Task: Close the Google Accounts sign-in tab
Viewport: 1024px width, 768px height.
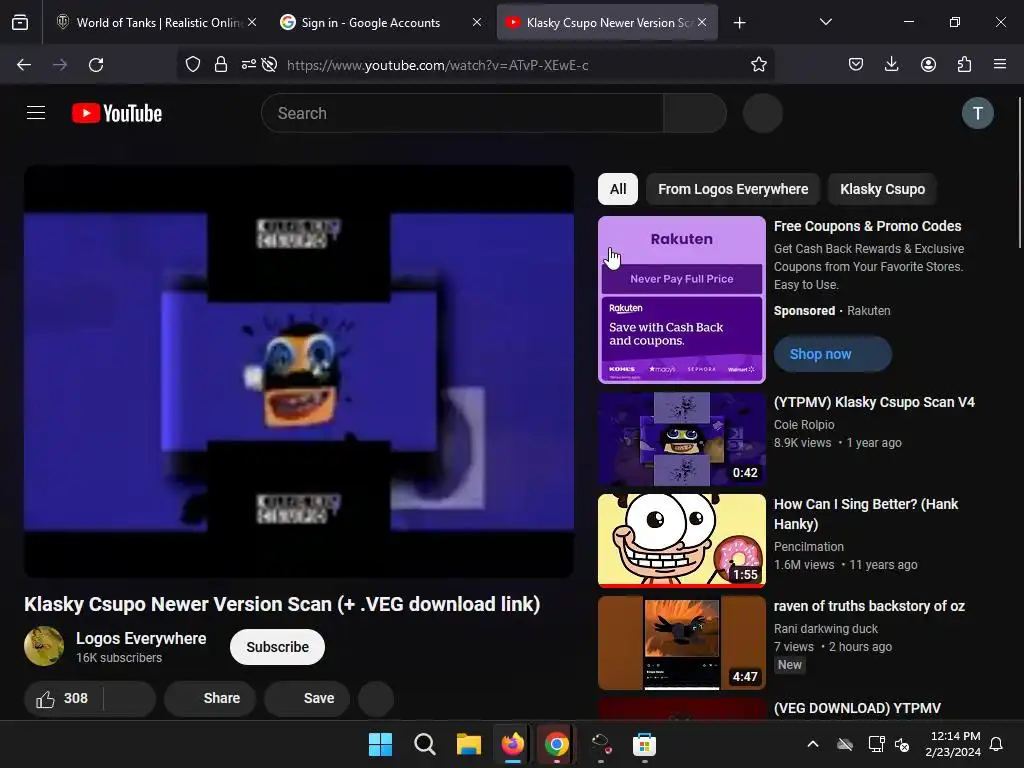Action: (x=477, y=23)
